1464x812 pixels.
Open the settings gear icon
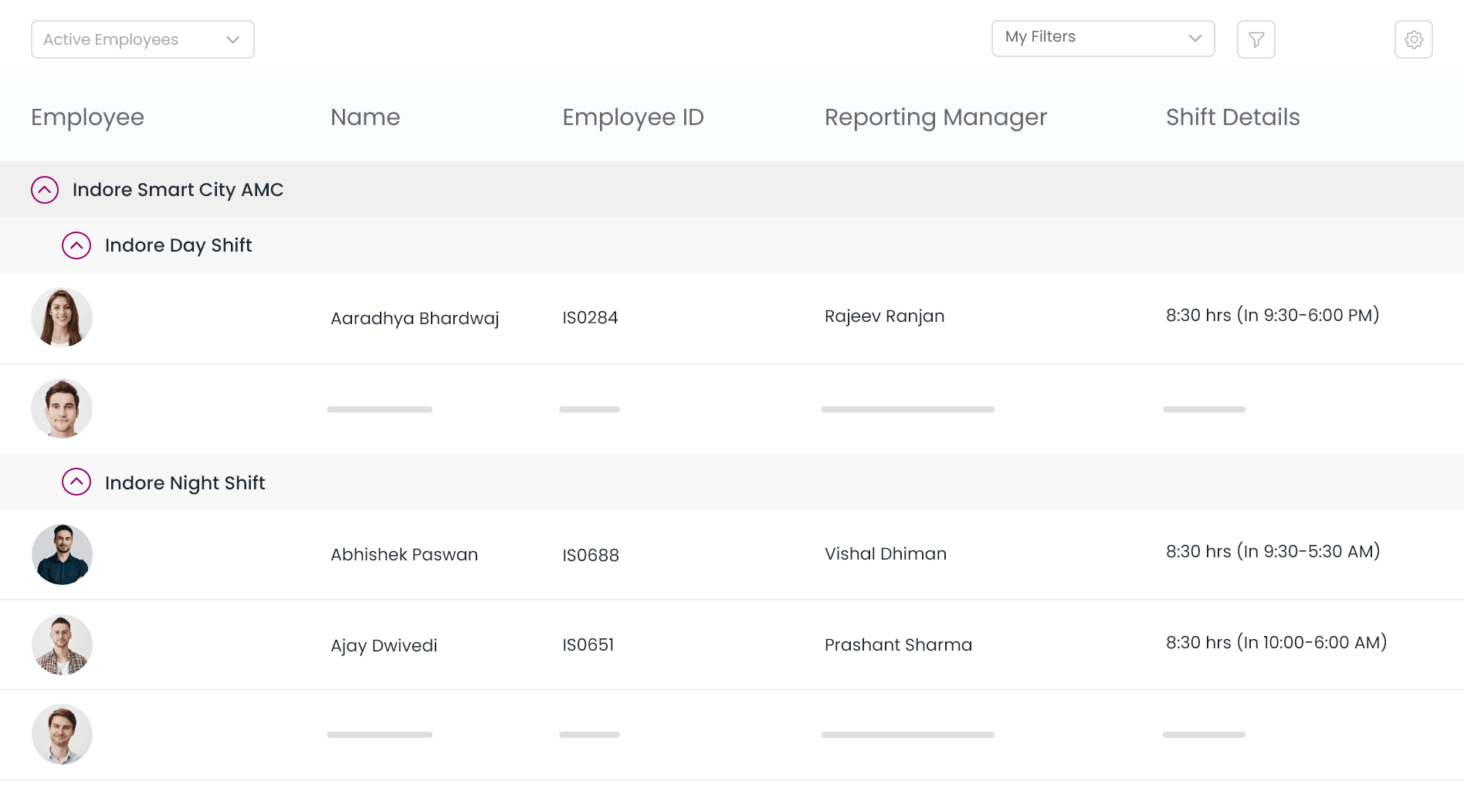(x=1413, y=39)
